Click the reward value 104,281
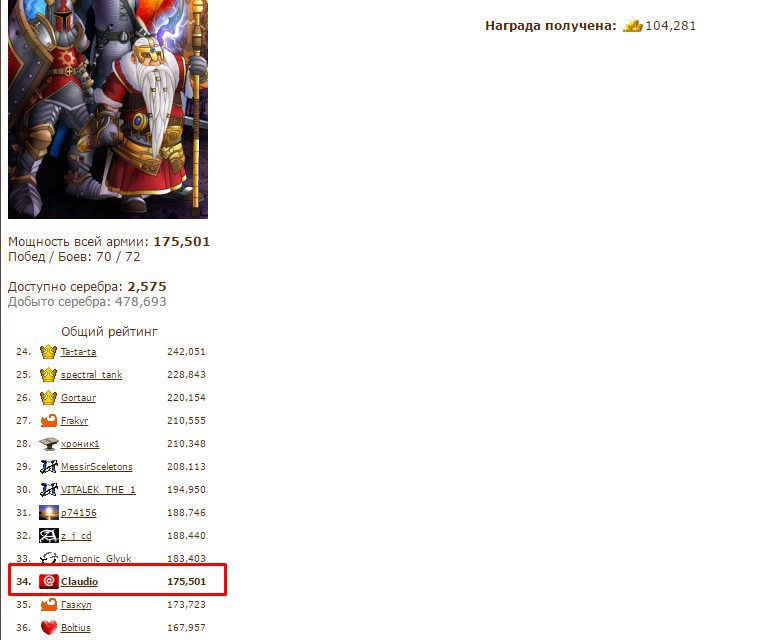771x640 pixels. click(671, 26)
